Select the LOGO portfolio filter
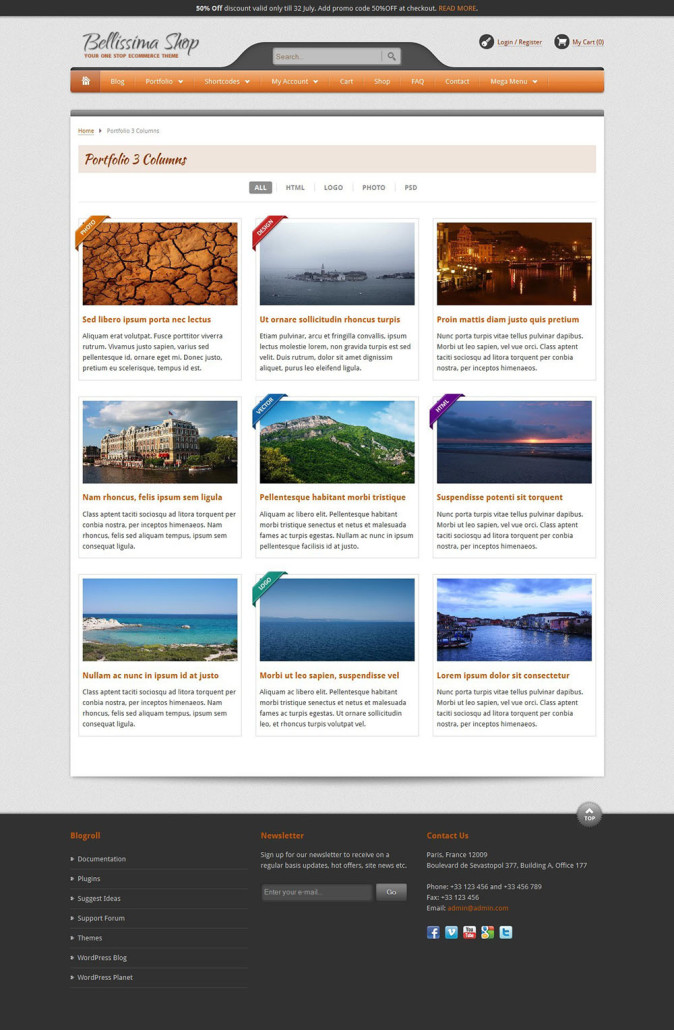Viewport: 674px width, 1030px height. 333,188
